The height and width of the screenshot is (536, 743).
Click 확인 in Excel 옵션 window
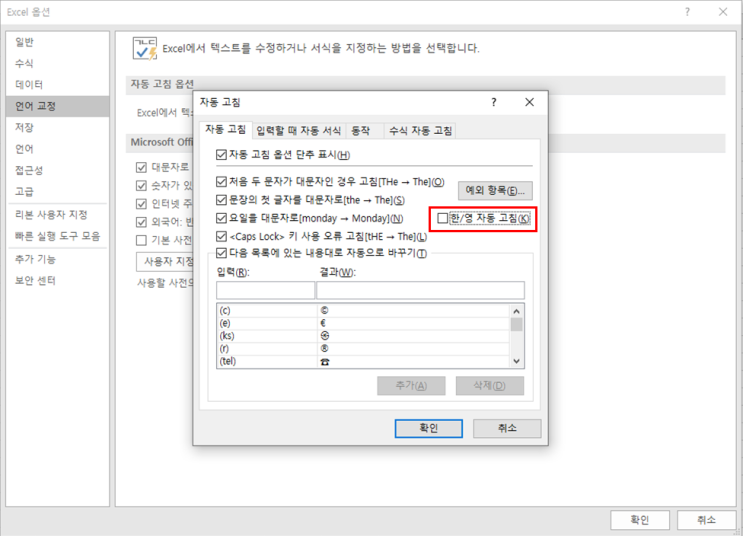click(640, 520)
